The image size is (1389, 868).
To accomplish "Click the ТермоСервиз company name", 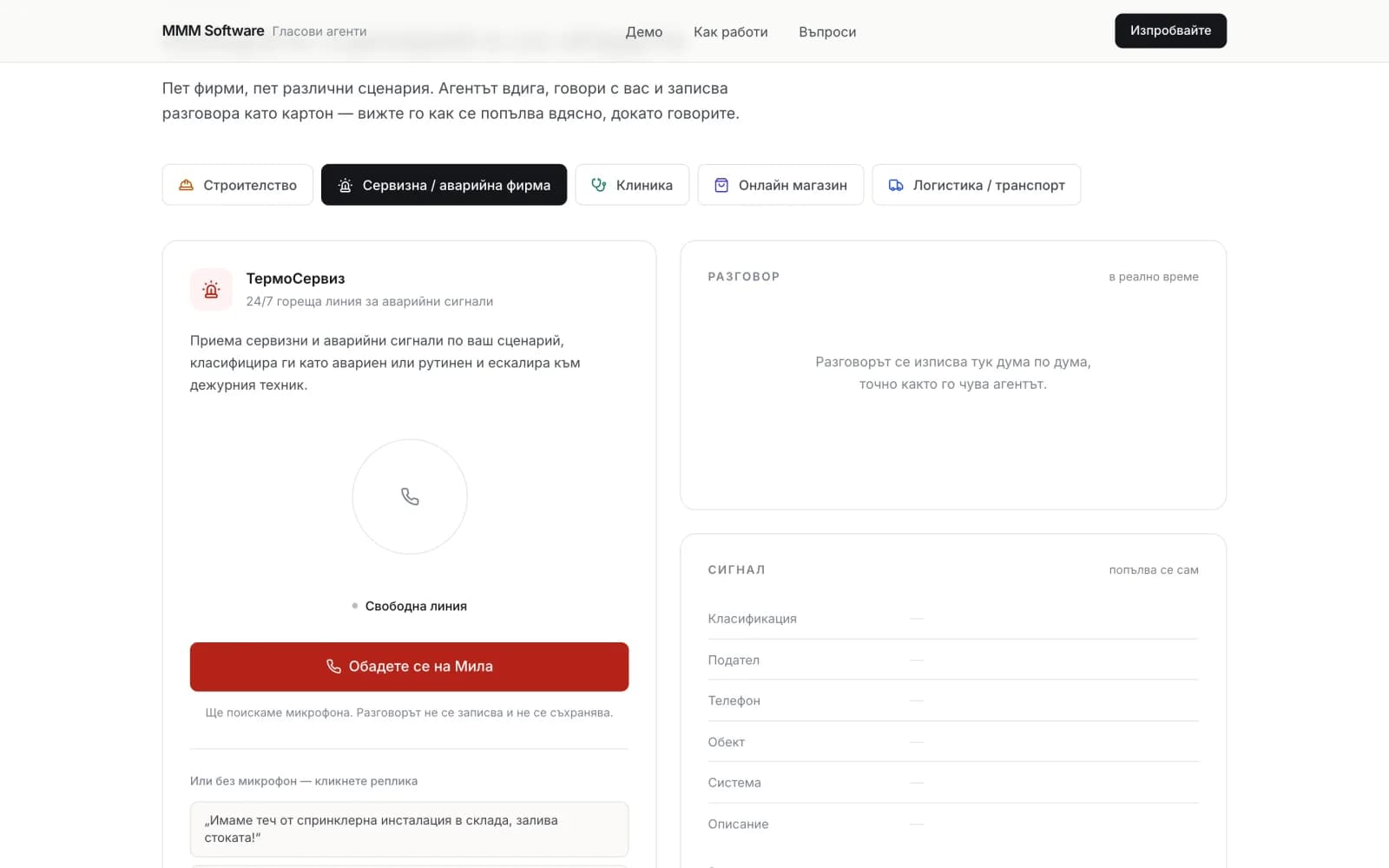I will 295,279.
